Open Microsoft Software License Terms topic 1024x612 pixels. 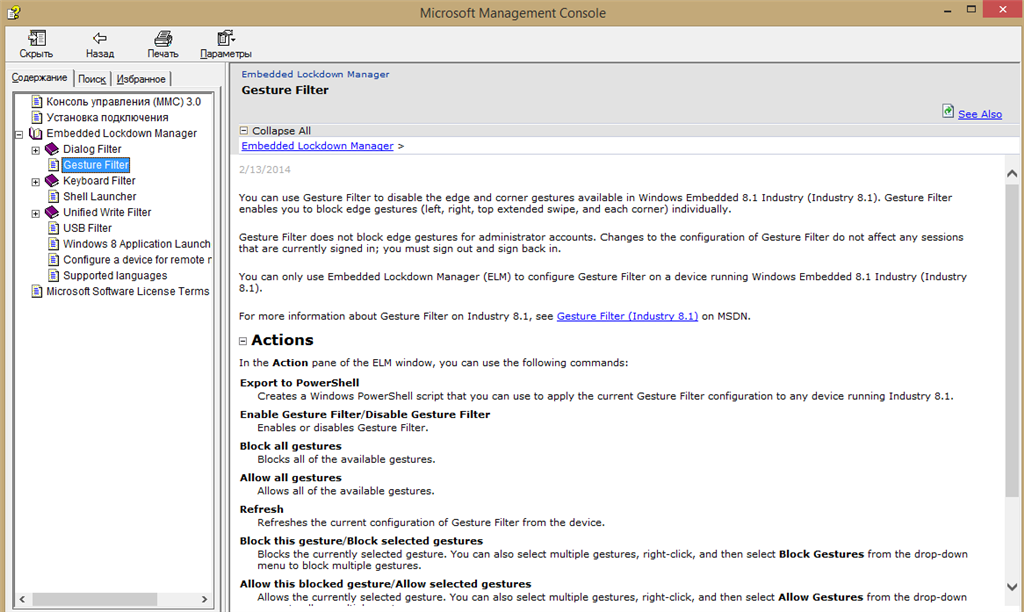coord(128,291)
